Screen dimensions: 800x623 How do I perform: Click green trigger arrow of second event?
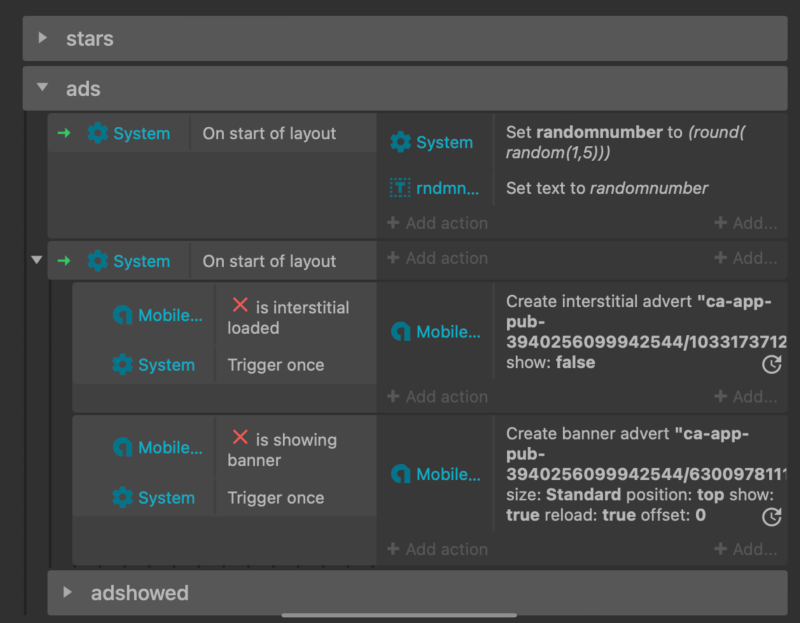coord(64,261)
